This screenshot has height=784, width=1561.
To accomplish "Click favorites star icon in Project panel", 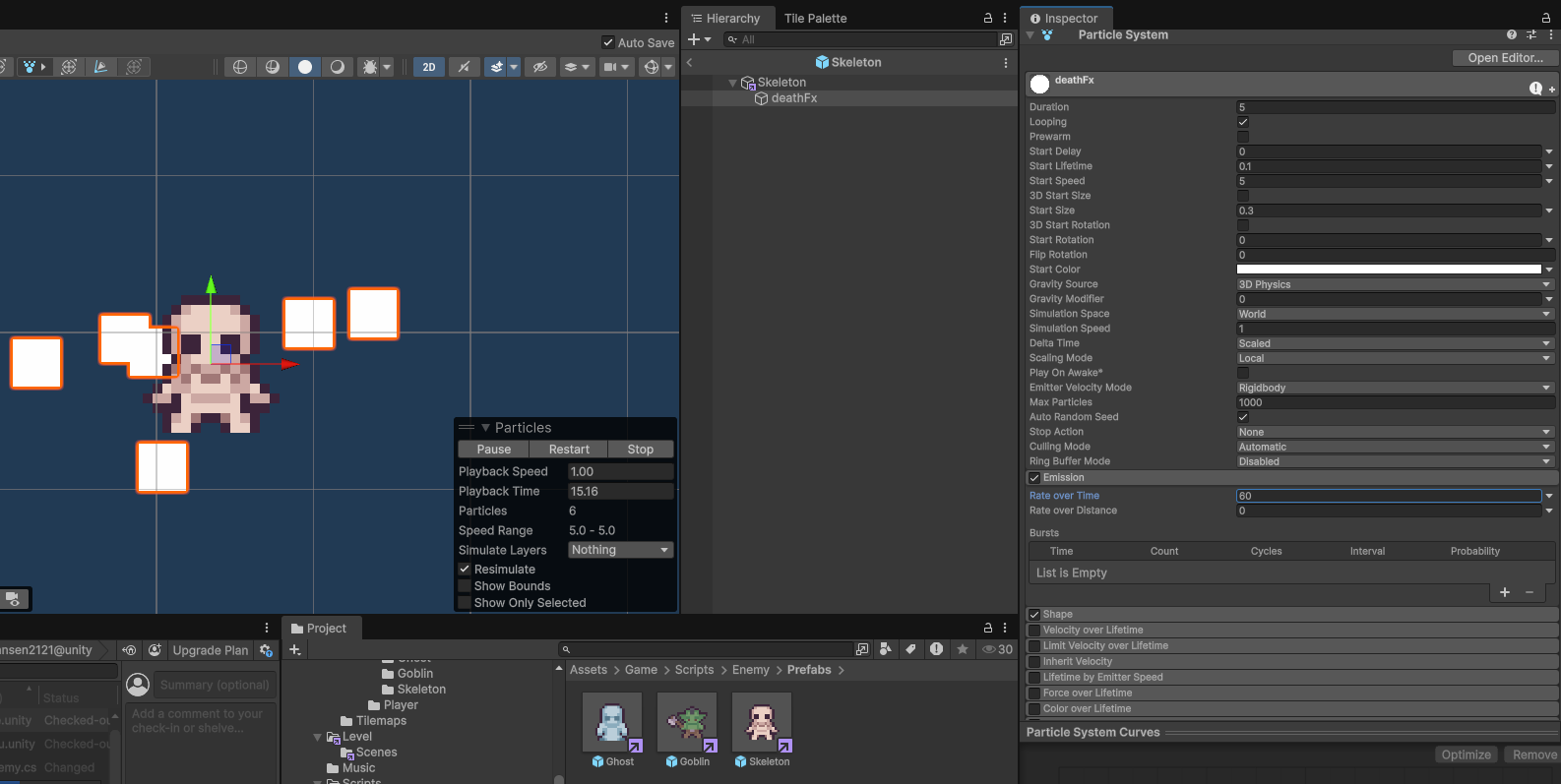I will pyautogui.click(x=962, y=649).
